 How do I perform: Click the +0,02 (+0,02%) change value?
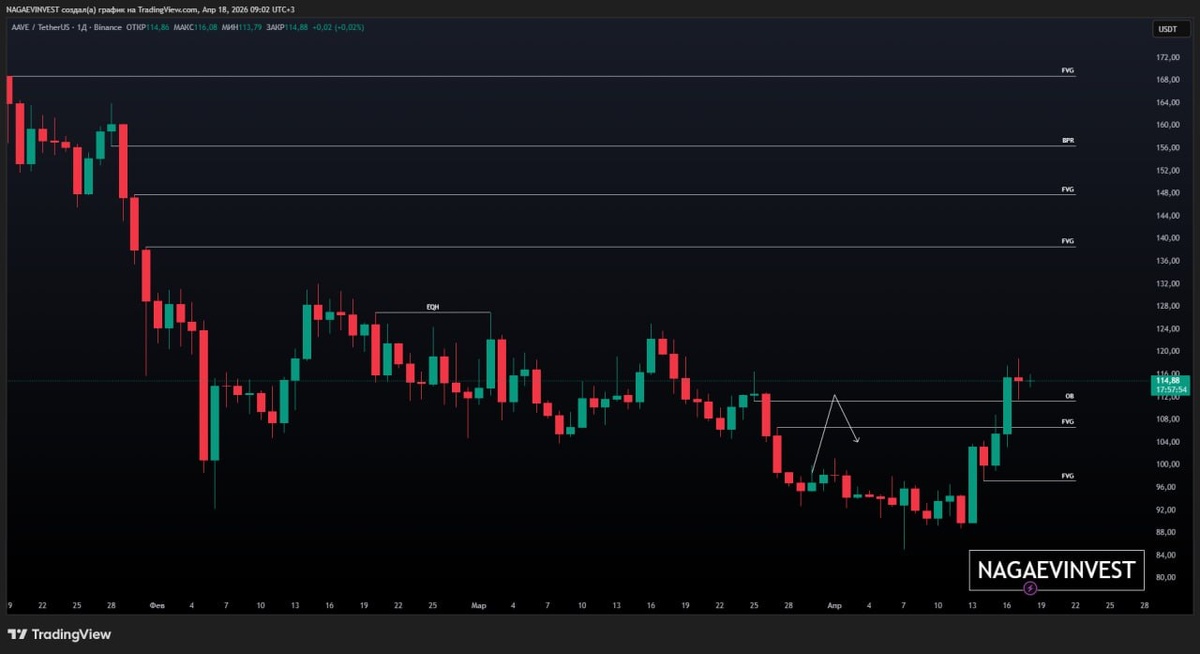pyautogui.click(x=338, y=27)
